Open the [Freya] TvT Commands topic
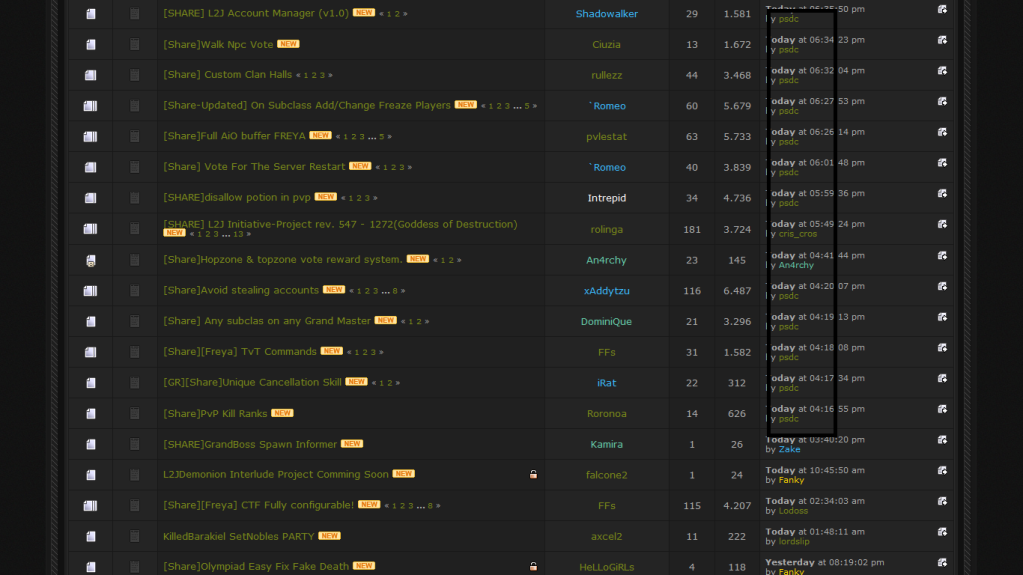1023x575 pixels. tap(239, 351)
